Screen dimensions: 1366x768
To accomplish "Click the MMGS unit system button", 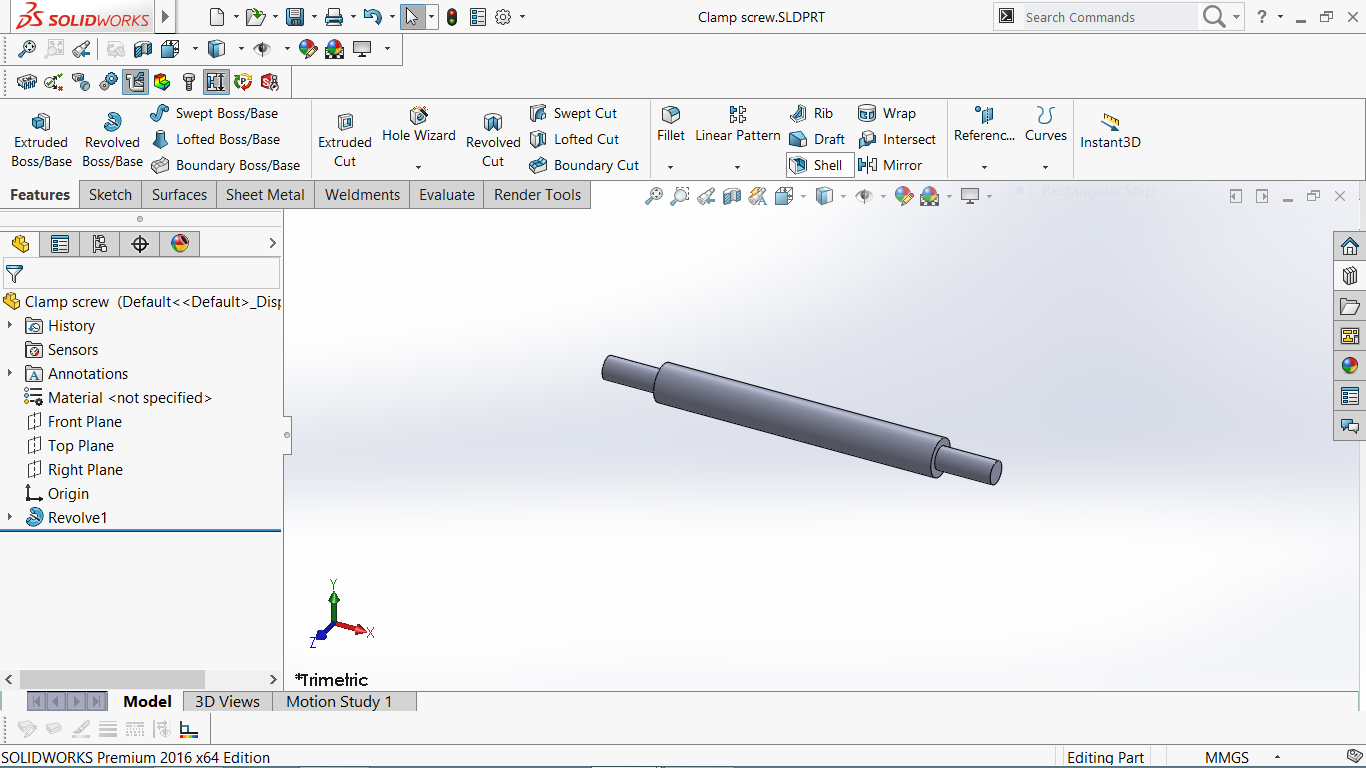I will tap(1226, 757).
